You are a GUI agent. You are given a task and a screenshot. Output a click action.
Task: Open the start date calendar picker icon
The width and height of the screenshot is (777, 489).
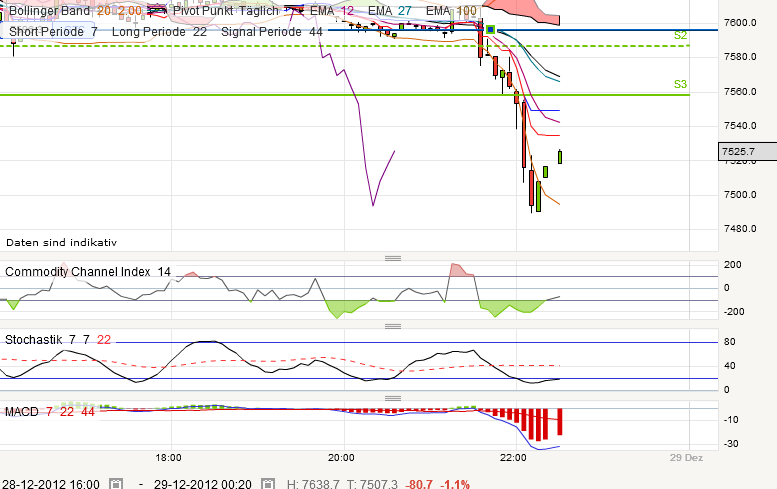click(115, 484)
